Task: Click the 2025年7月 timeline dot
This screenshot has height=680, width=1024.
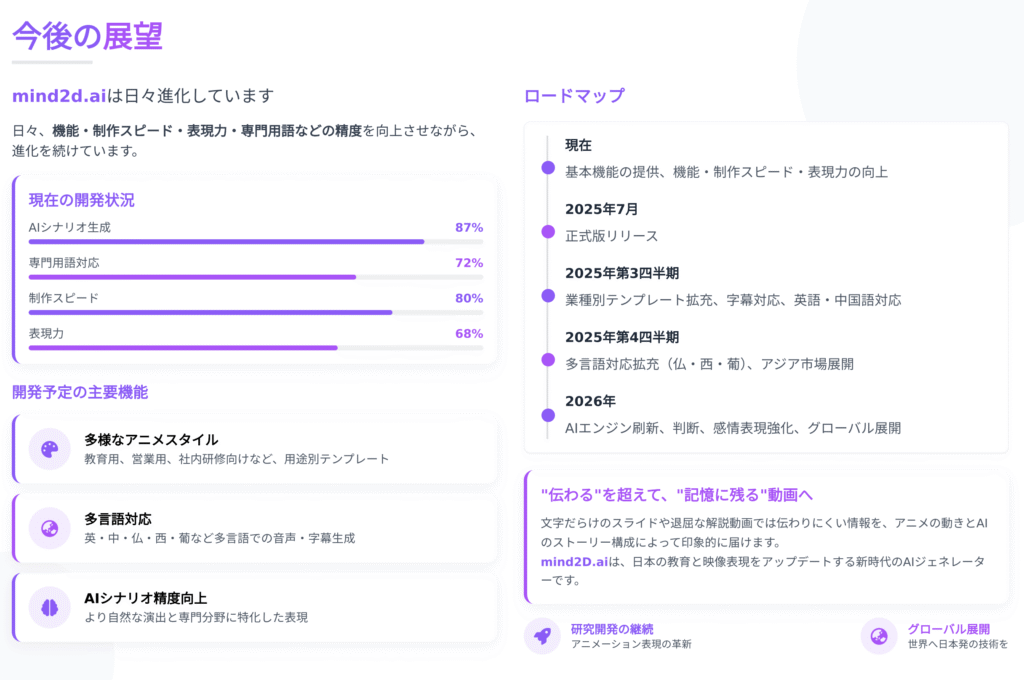Action: pos(548,232)
